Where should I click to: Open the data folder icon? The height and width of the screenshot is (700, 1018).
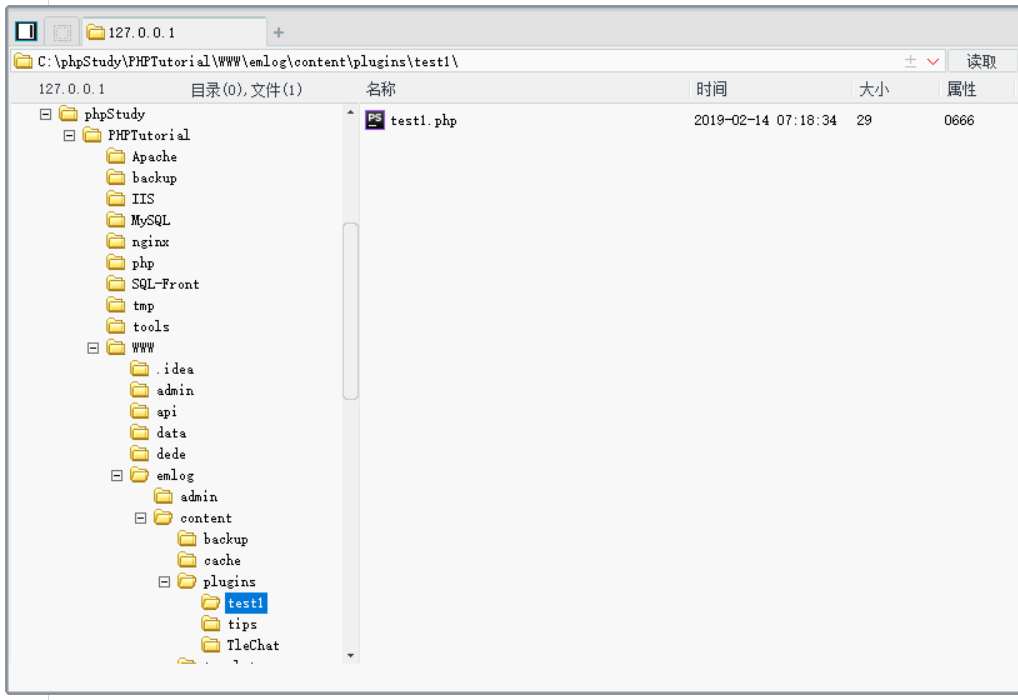pyautogui.click(x=139, y=432)
